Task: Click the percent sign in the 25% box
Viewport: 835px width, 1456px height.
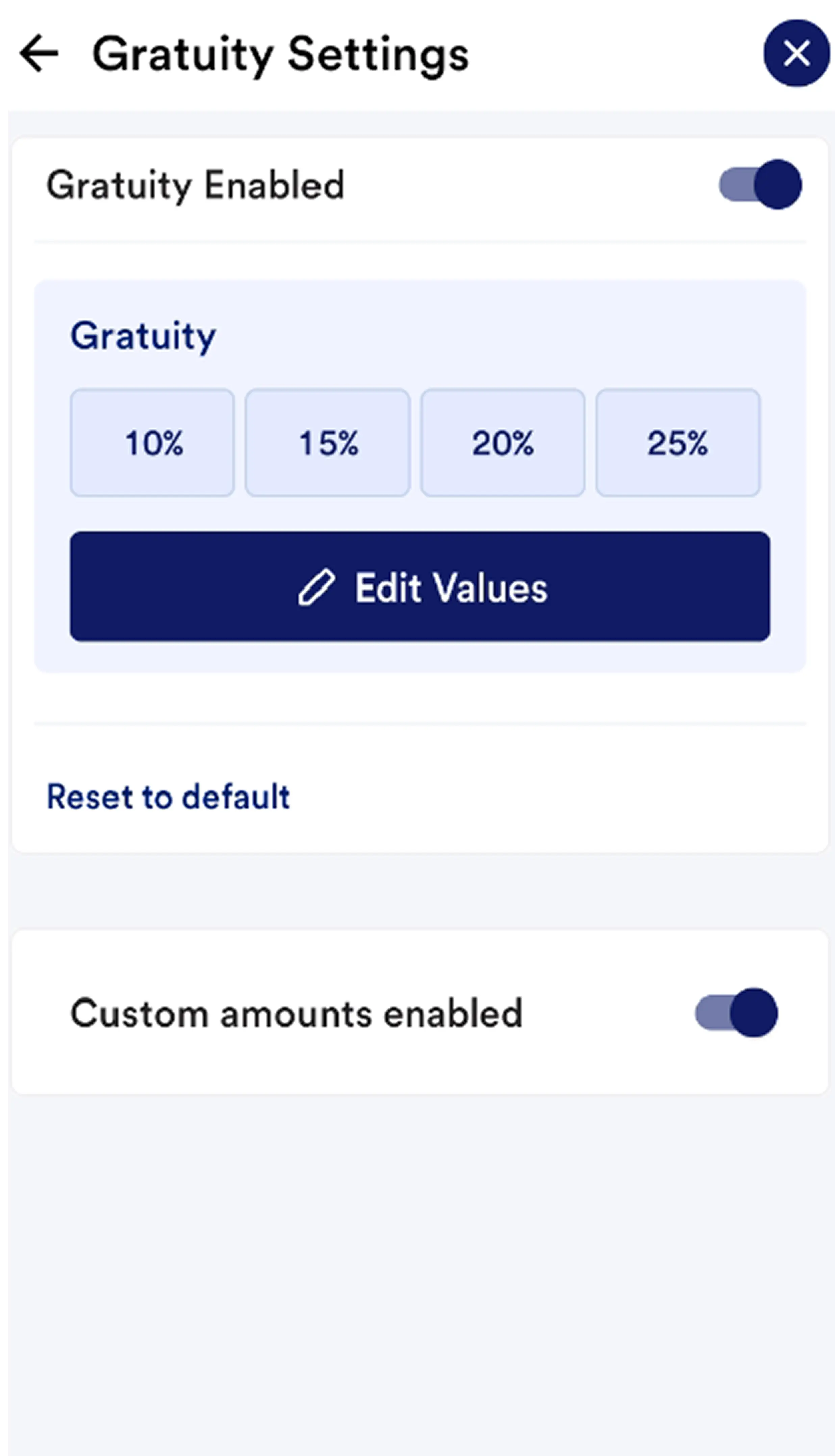Action: (x=694, y=443)
